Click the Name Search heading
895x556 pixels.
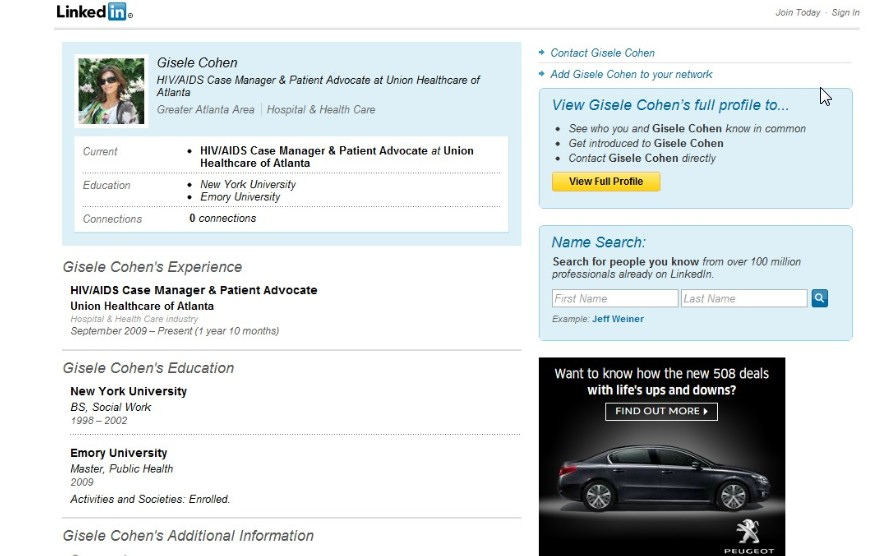point(598,243)
